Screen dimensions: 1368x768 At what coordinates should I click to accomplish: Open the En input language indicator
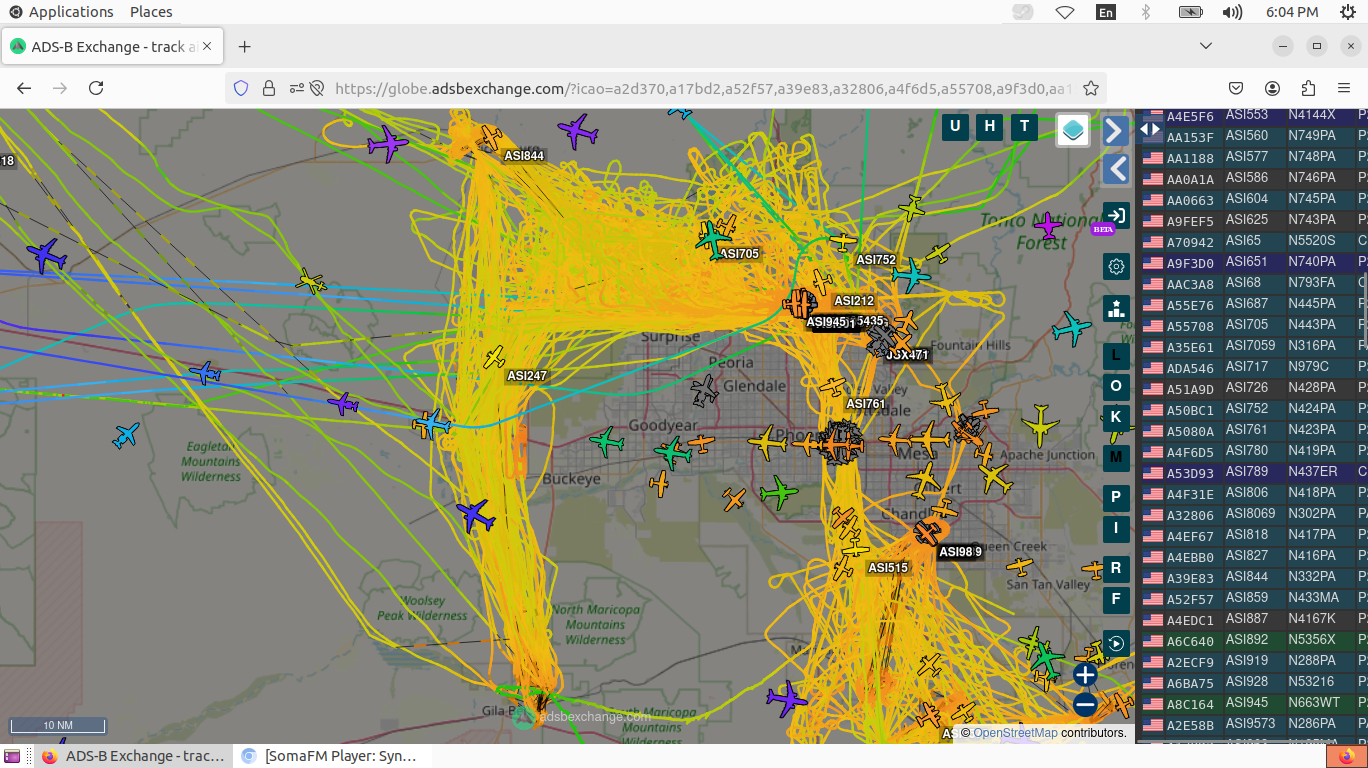click(1106, 12)
